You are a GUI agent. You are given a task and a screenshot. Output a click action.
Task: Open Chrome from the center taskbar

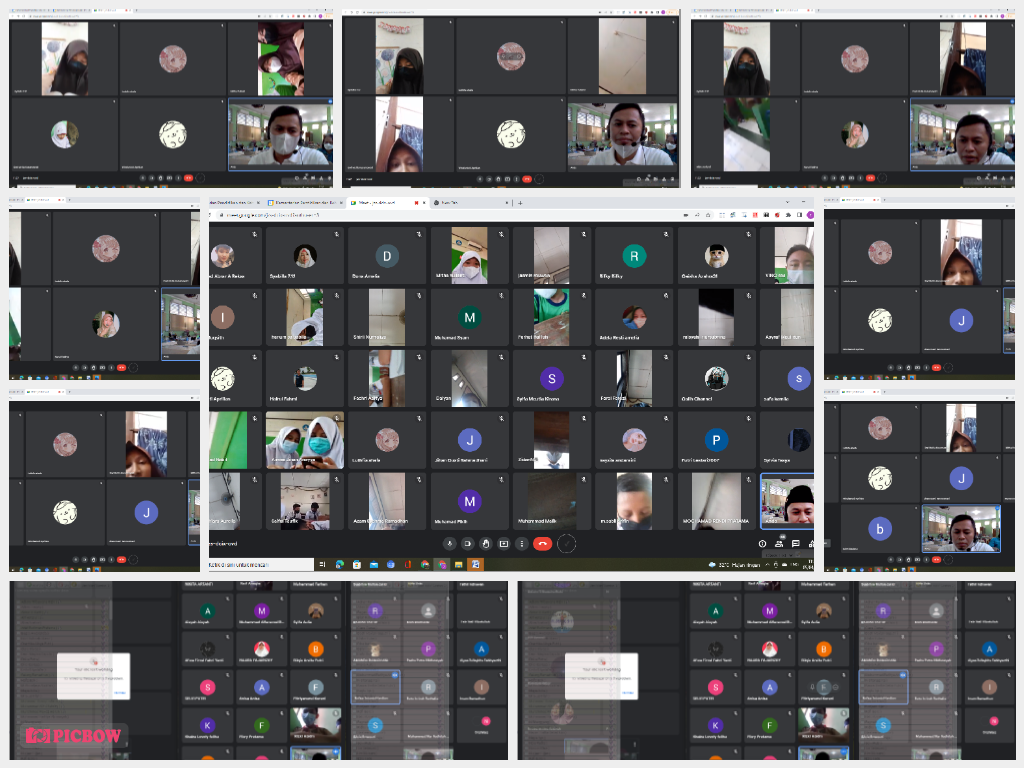(x=442, y=564)
